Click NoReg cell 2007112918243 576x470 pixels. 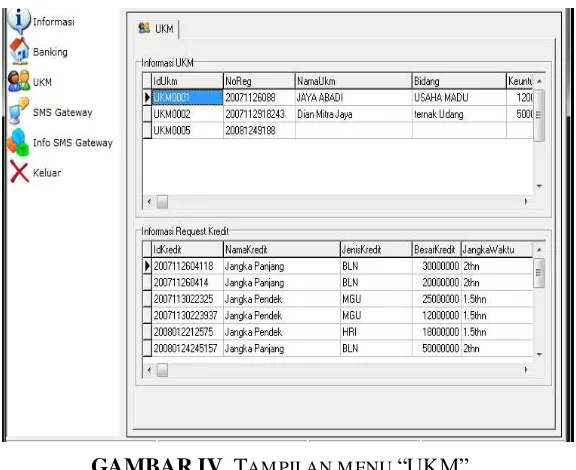tap(259, 114)
